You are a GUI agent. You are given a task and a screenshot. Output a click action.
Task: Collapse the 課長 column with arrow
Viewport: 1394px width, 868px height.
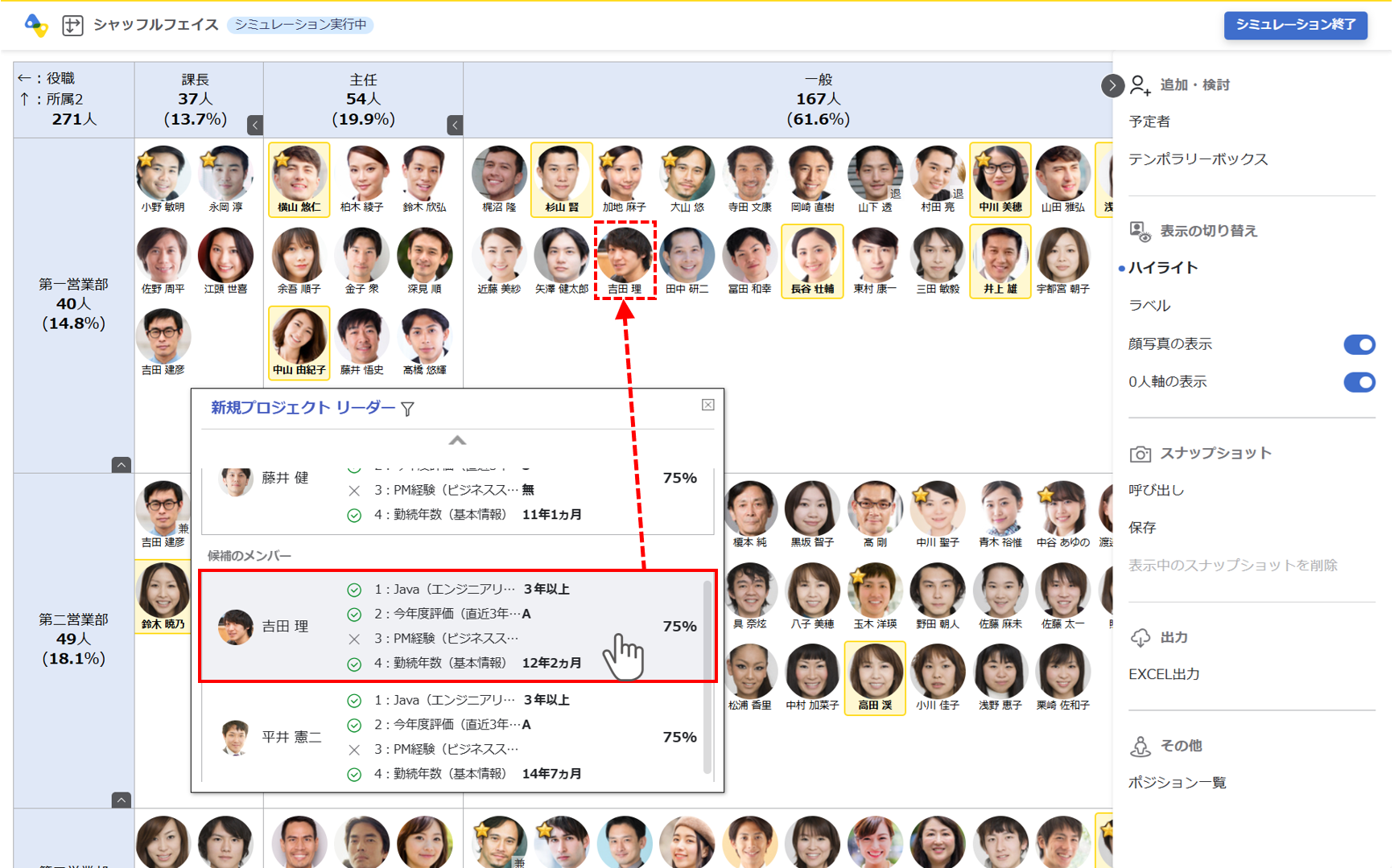tap(255, 125)
